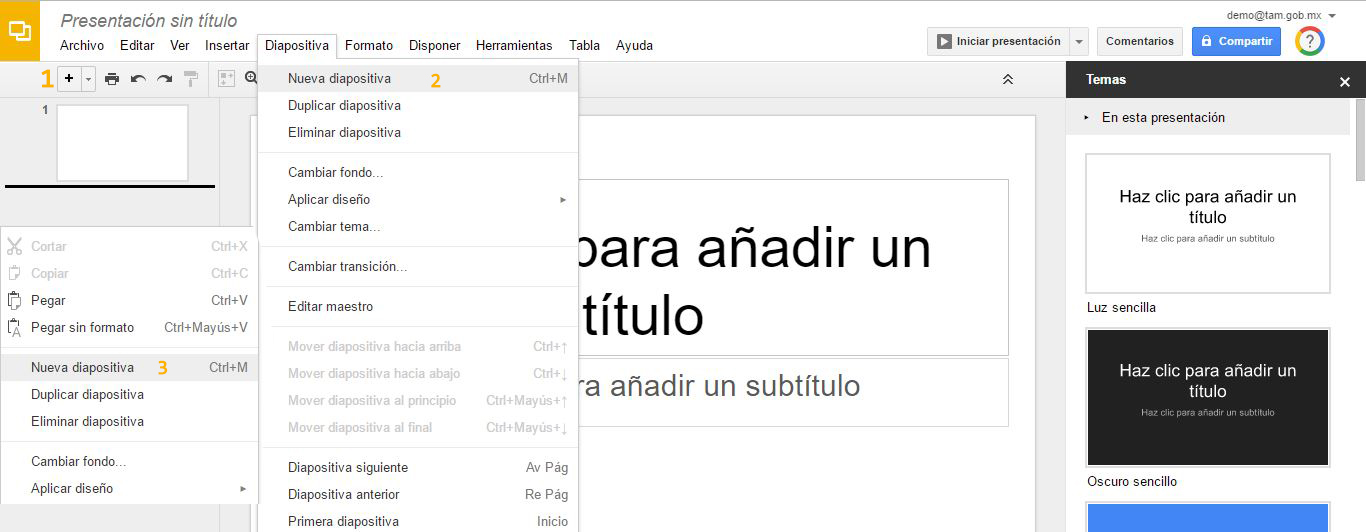Choose Cambiar fondo in context menu
Image resolution: width=1366 pixels, height=532 pixels.
pyautogui.click(x=129, y=461)
